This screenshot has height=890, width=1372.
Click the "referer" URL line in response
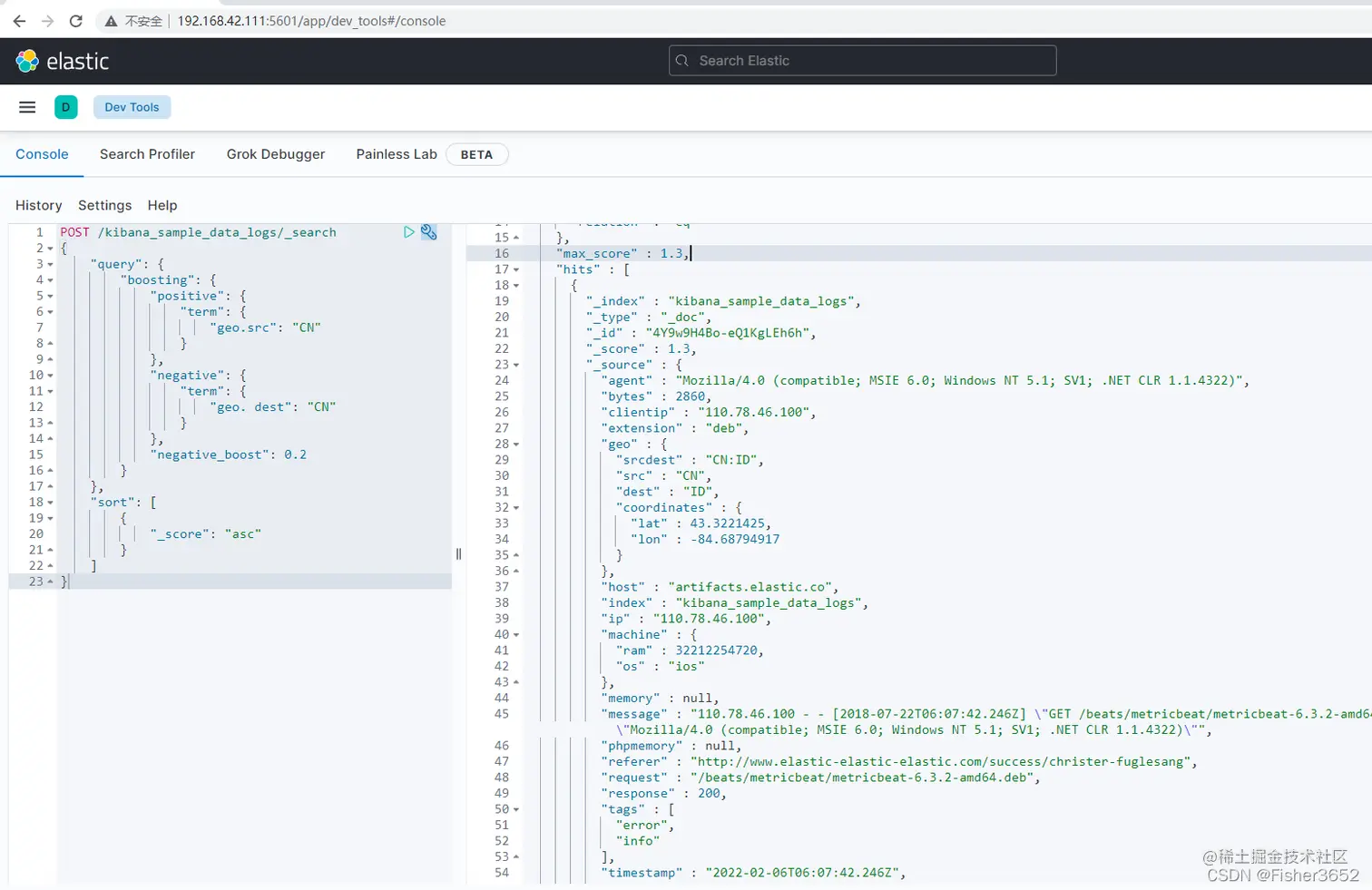899,762
